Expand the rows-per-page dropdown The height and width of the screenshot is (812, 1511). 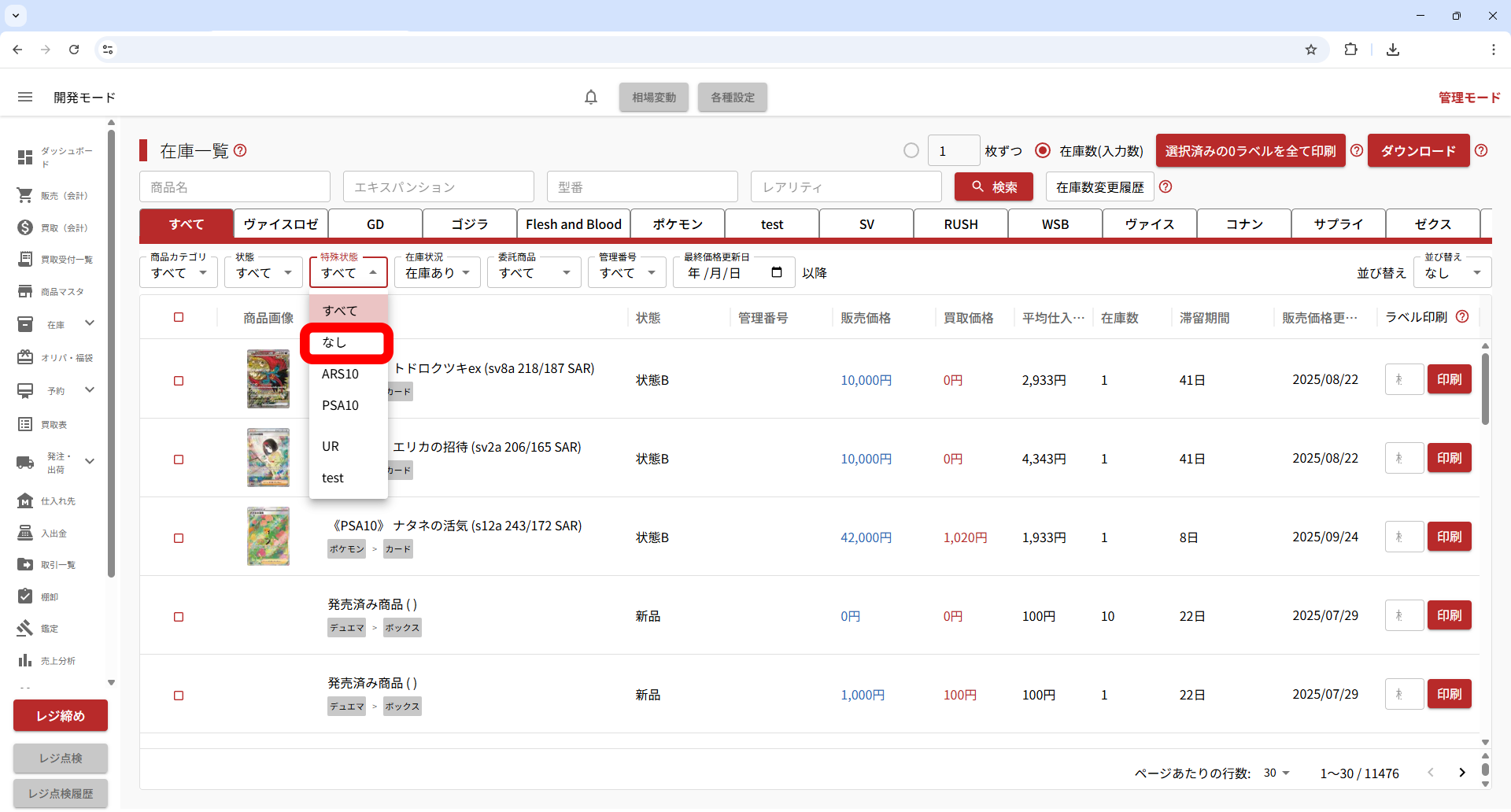1276,773
